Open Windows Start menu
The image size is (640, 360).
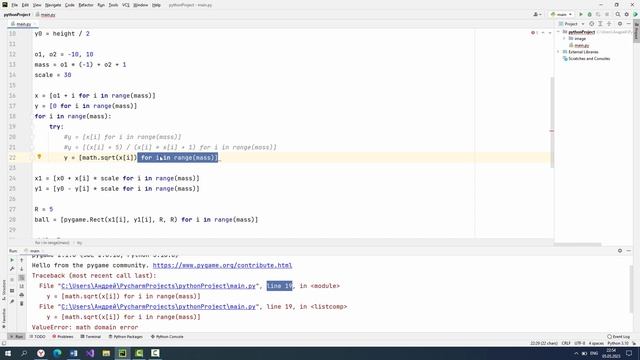pyautogui.click(x=7, y=353)
